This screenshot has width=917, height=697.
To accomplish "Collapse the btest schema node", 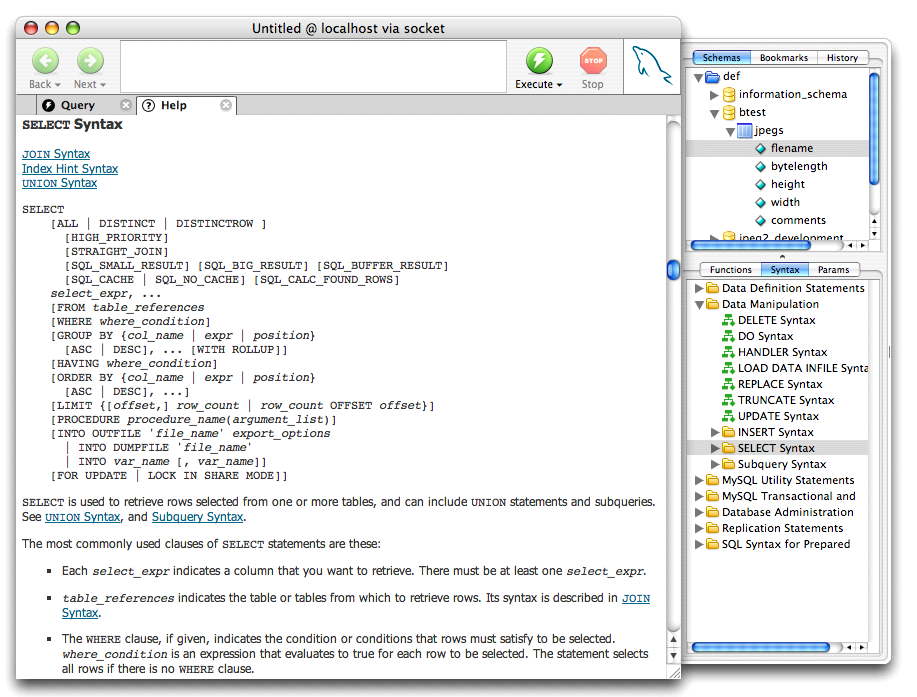I will [714, 113].
